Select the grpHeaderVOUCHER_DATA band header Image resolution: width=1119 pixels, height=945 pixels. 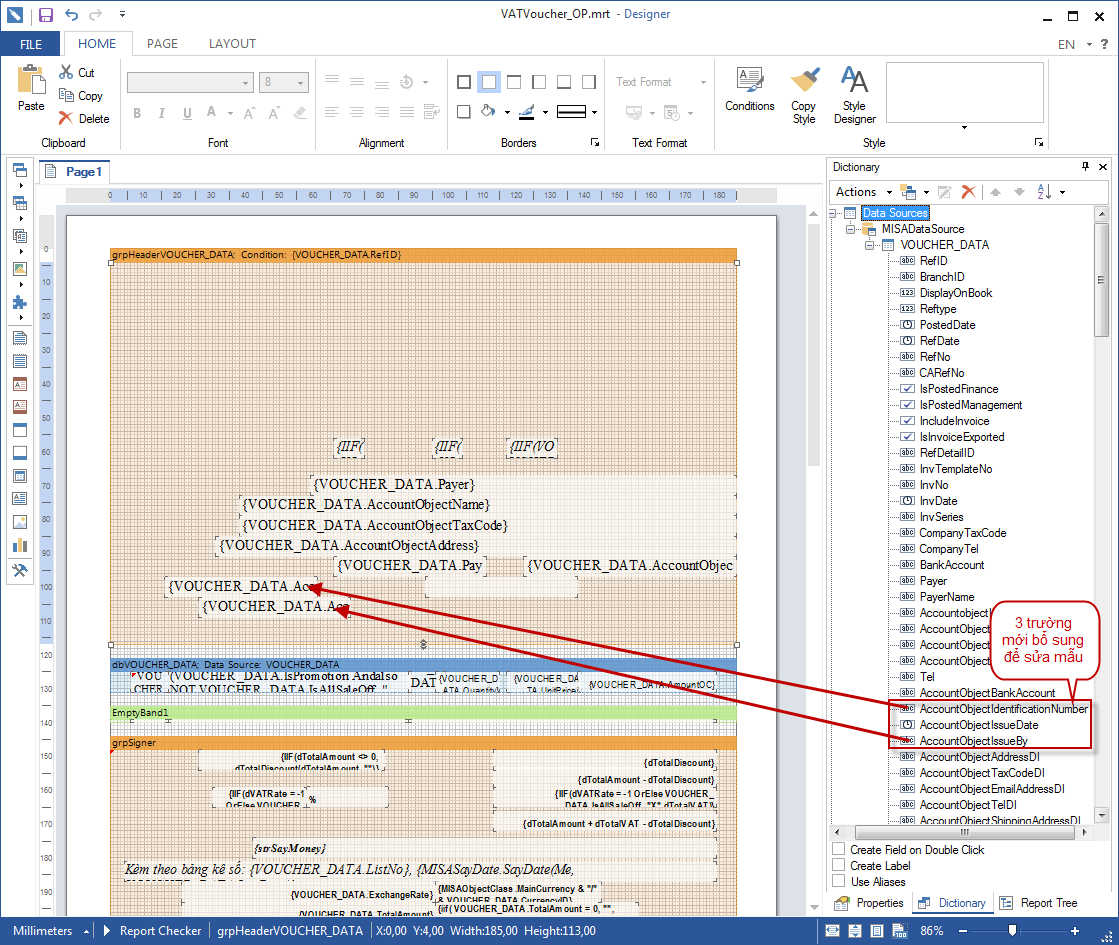click(x=423, y=254)
